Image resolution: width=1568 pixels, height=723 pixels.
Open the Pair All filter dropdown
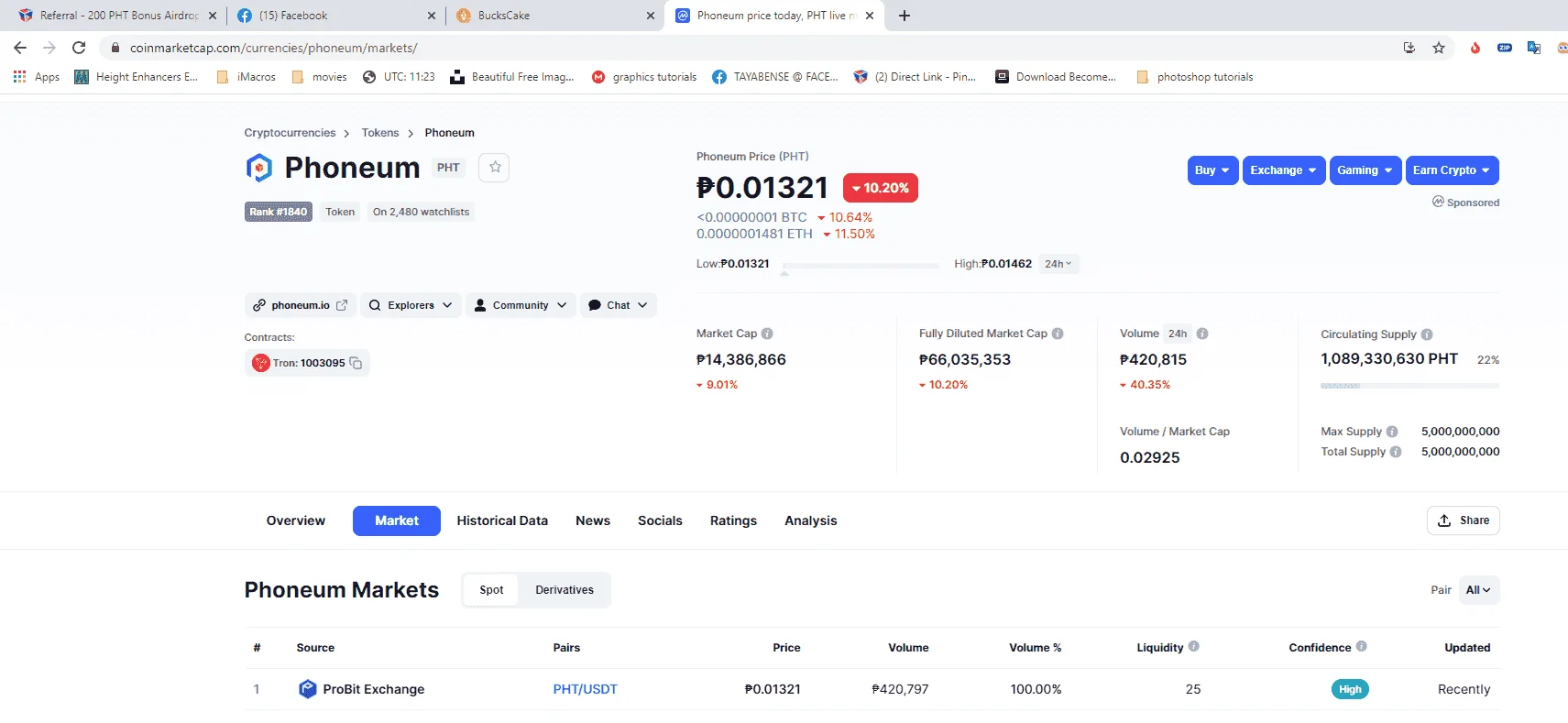click(1478, 590)
